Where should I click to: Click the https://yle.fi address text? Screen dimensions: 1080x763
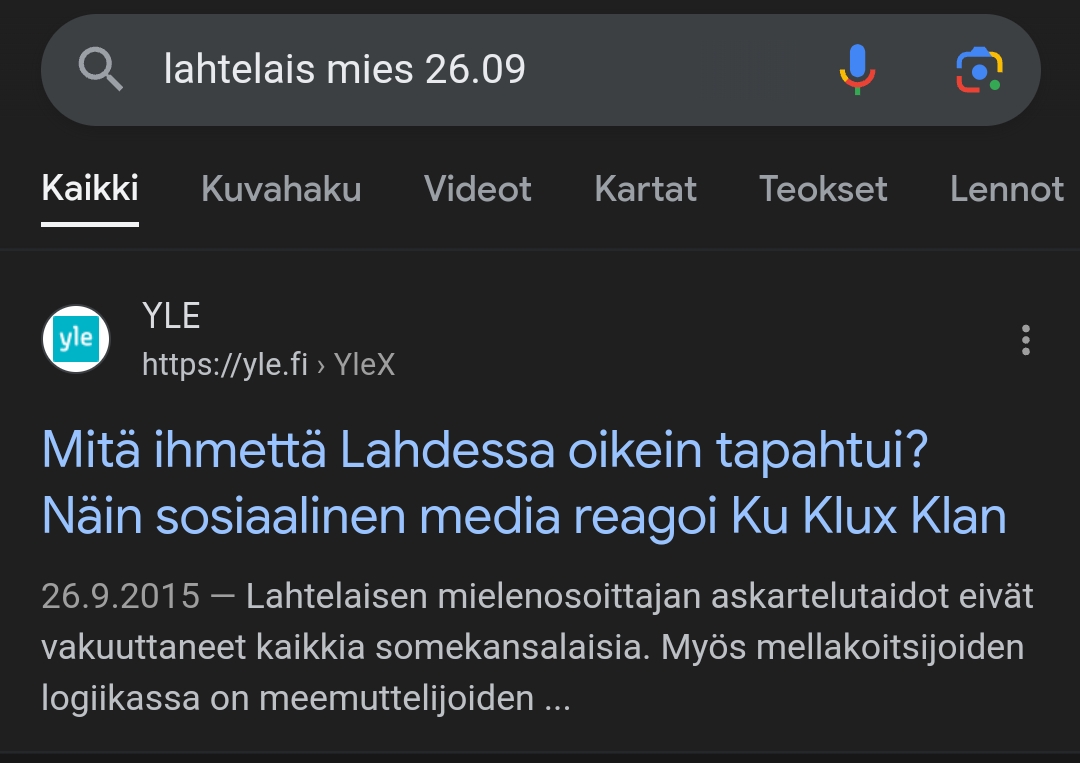coord(225,365)
